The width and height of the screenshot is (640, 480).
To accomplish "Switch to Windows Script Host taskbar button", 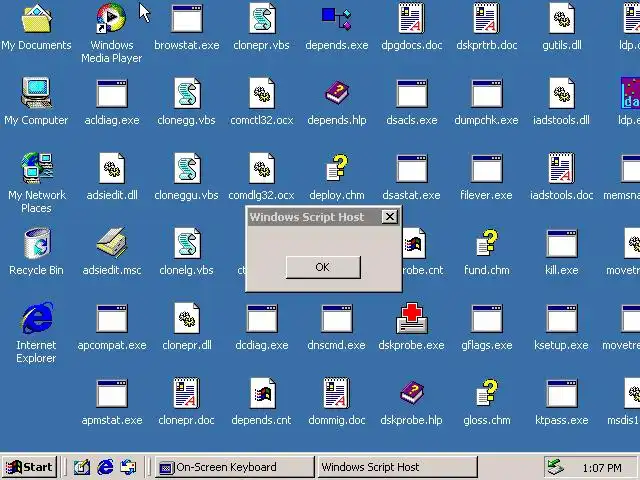I will tap(397, 467).
